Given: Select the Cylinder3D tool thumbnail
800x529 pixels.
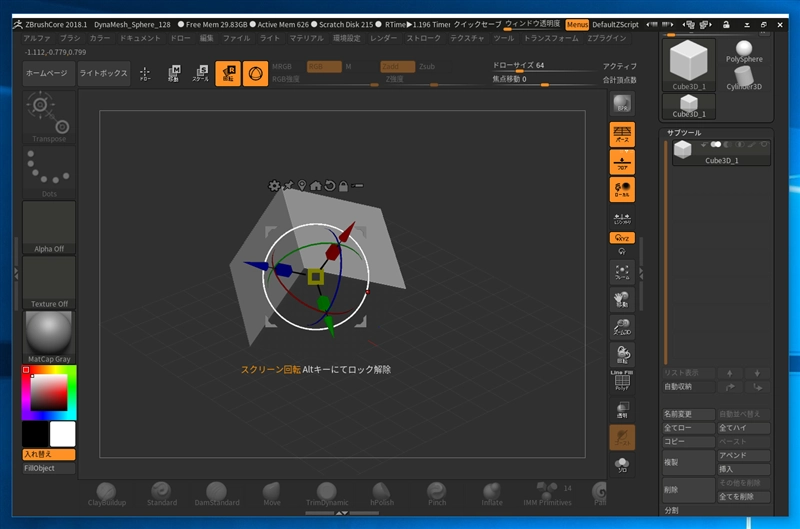Looking at the screenshot, I should (x=744, y=79).
